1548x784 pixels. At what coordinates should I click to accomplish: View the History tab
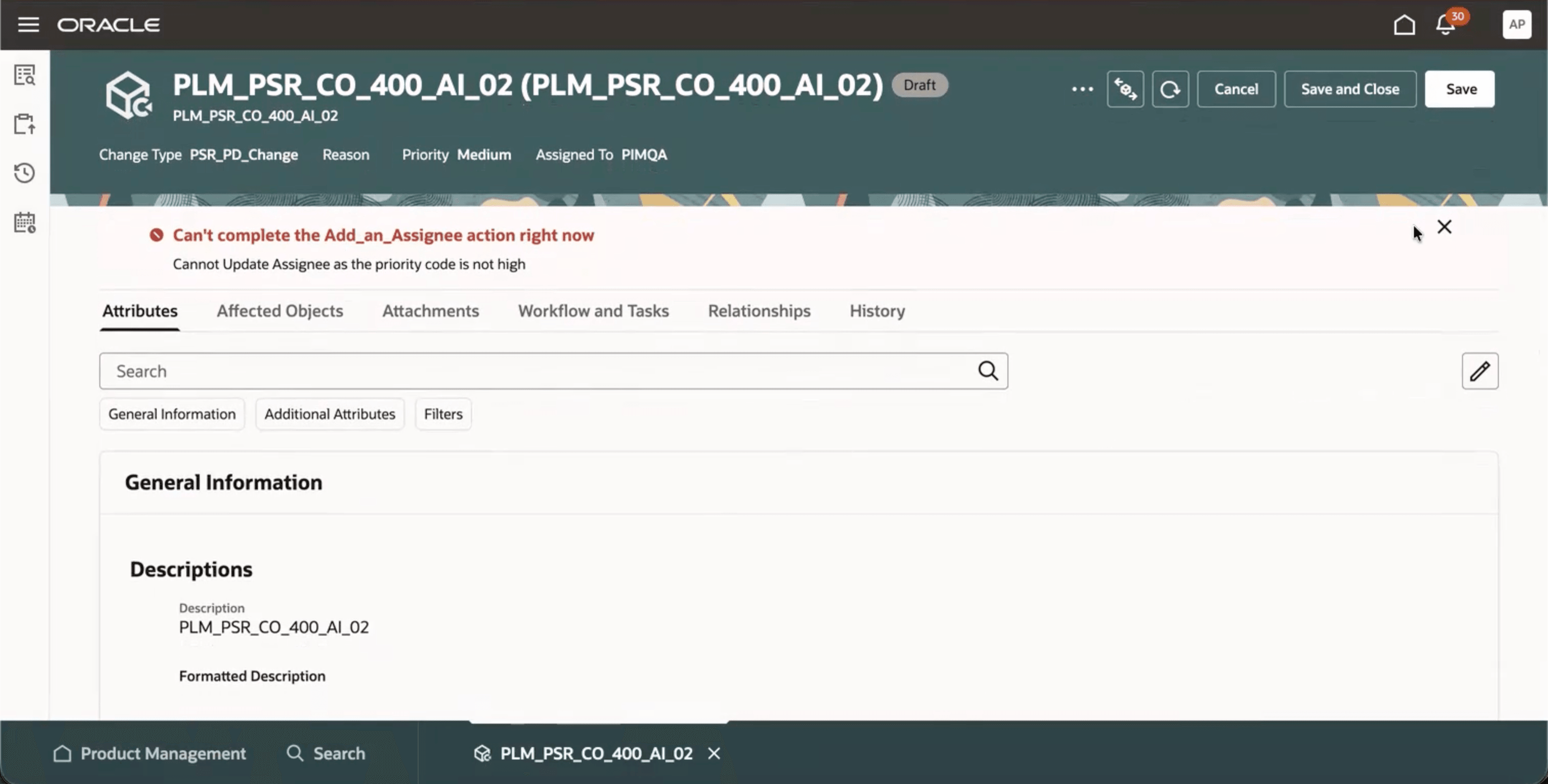877,311
